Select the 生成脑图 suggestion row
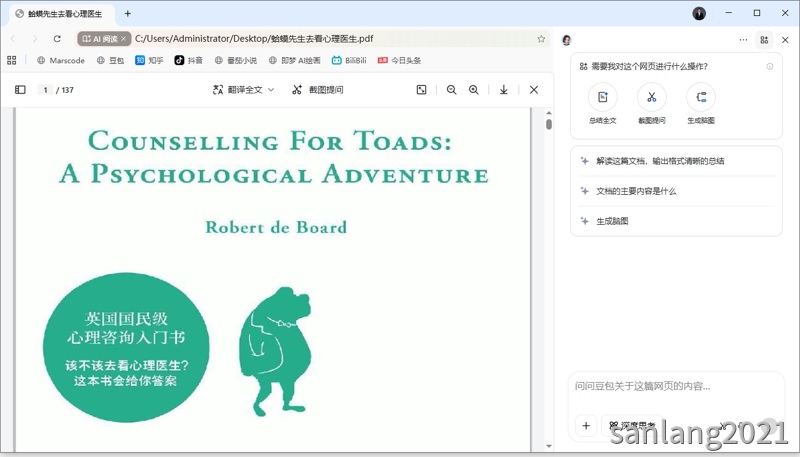 coord(676,221)
